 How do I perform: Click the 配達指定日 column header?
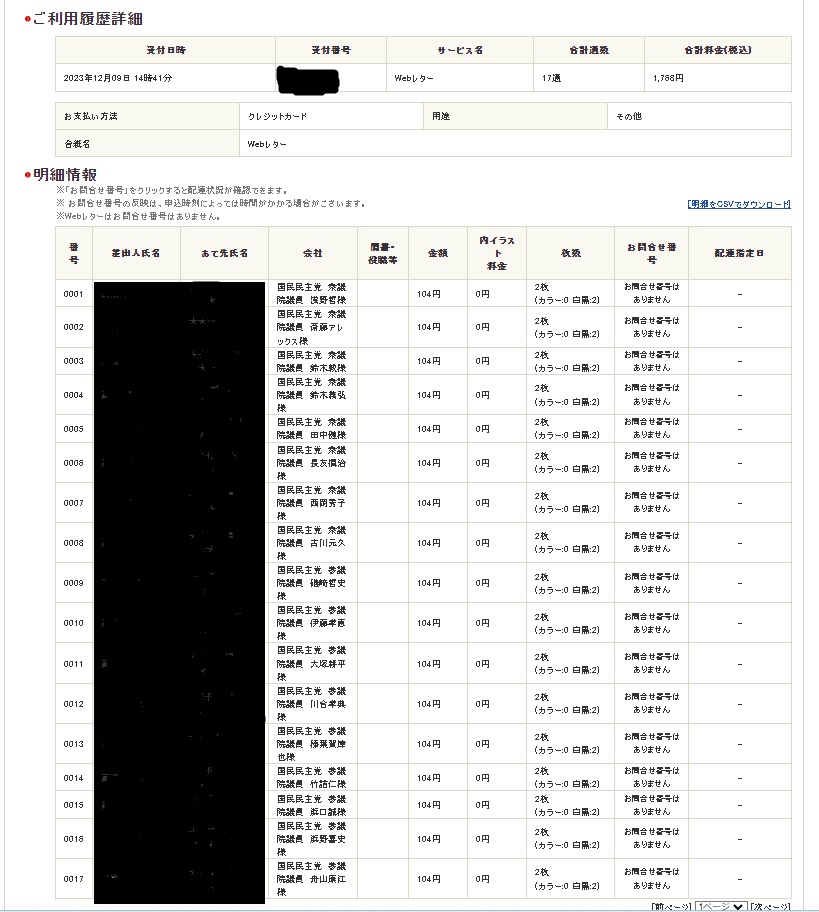pyautogui.click(x=739, y=253)
